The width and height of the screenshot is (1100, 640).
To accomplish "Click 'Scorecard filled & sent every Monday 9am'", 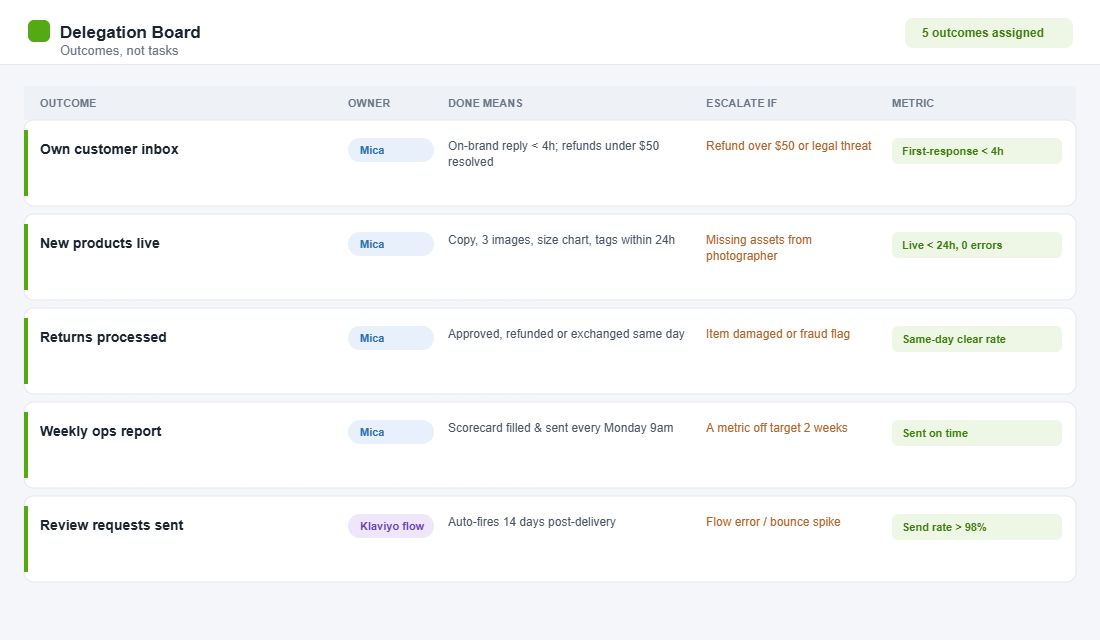I will pyautogui.click(x=561, y=428).
